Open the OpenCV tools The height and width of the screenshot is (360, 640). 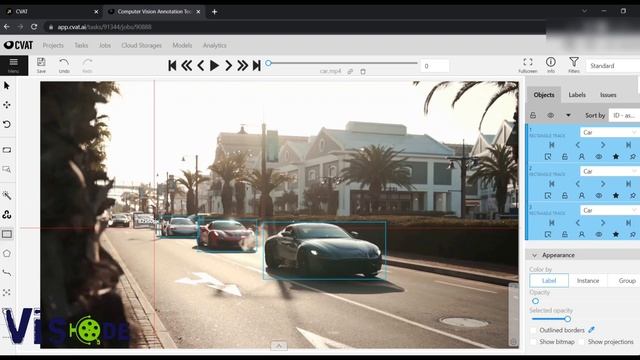point(7,214)
